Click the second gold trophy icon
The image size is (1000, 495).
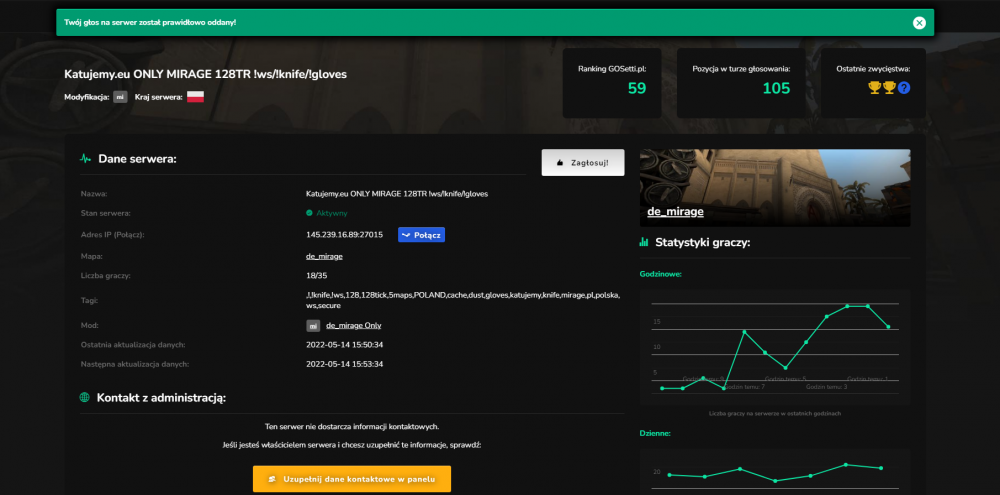tap(889, 88)
